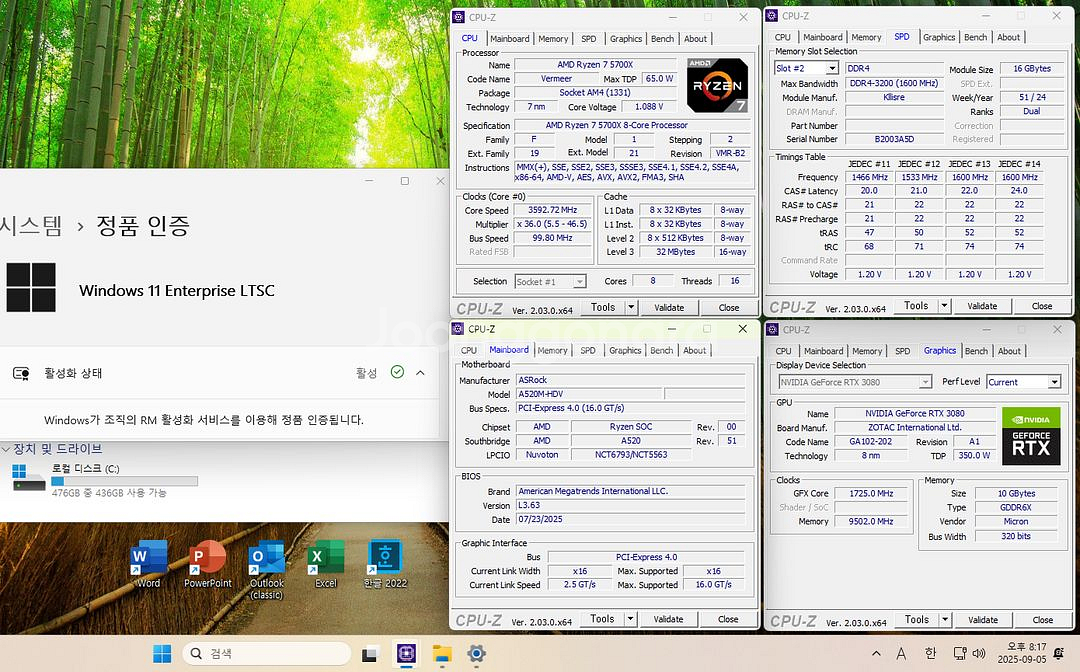1080x672 pixels.
Task: Click the serial number B2003A5D field
Action: click(893, 139)
